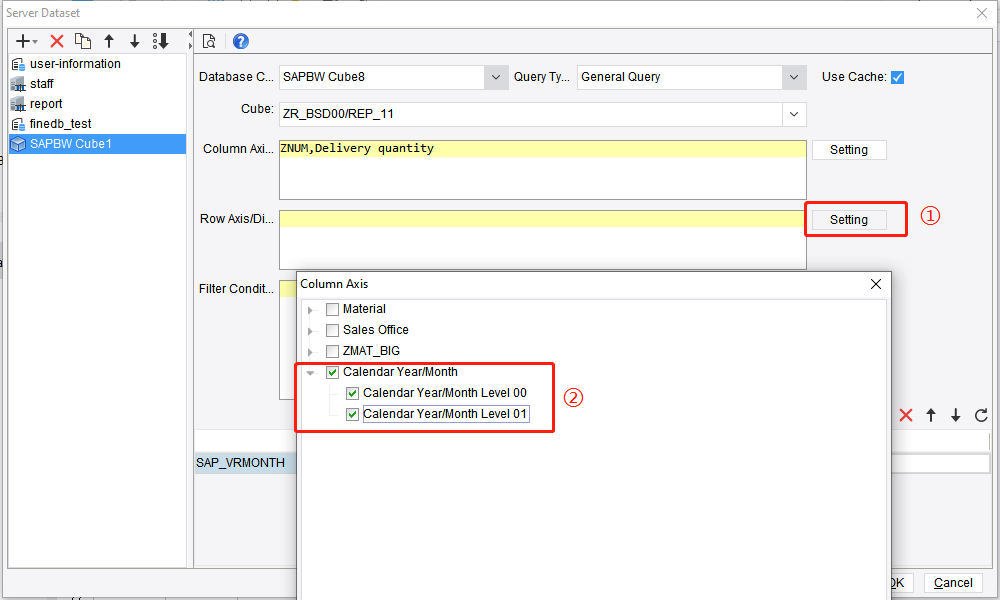Open the Query Type dropdown
Screen dimensions: 1000x600
click(x=794, y=77)
